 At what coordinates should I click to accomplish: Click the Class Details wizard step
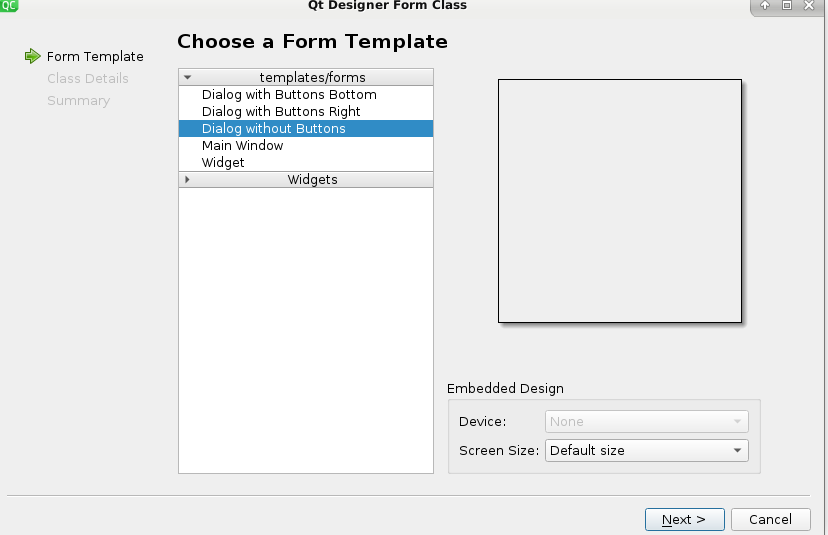tap(88, 79)
